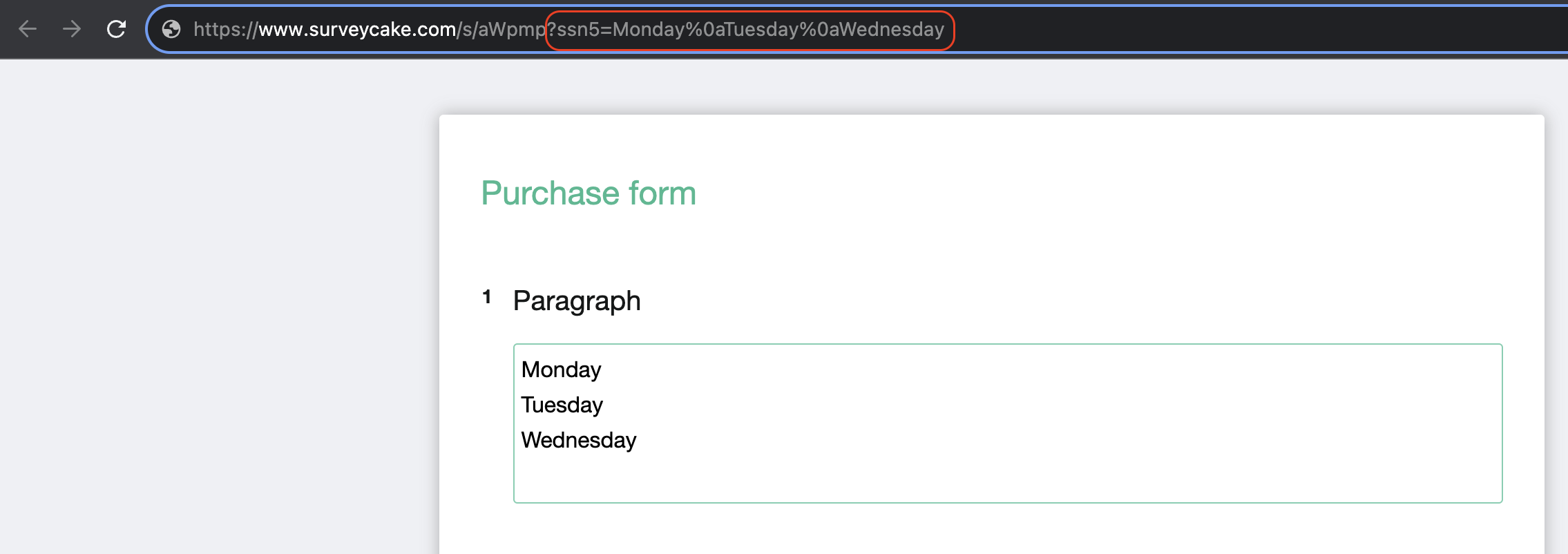The height and width of the screenshot is (554, 1568).
Task: Click the /s/aWpmp path in the URL
Action: click(x=501, y=29)
